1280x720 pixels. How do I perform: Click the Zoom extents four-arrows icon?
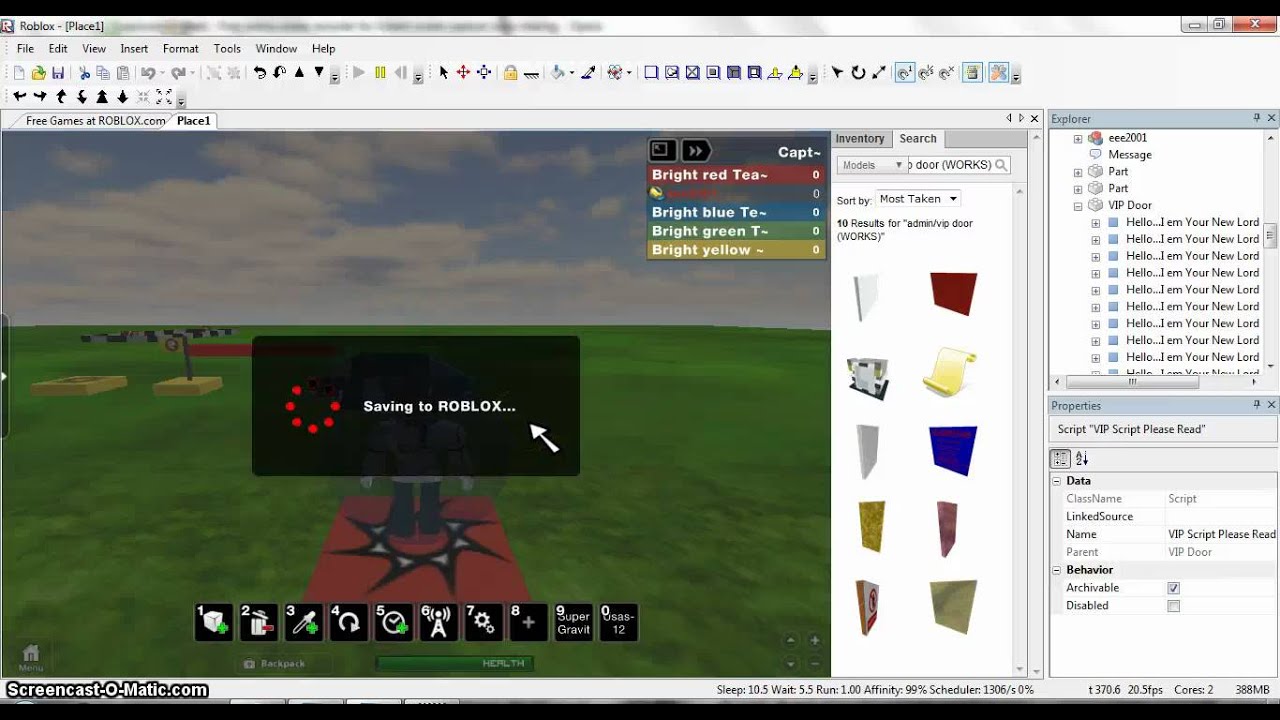coord(164,97)
